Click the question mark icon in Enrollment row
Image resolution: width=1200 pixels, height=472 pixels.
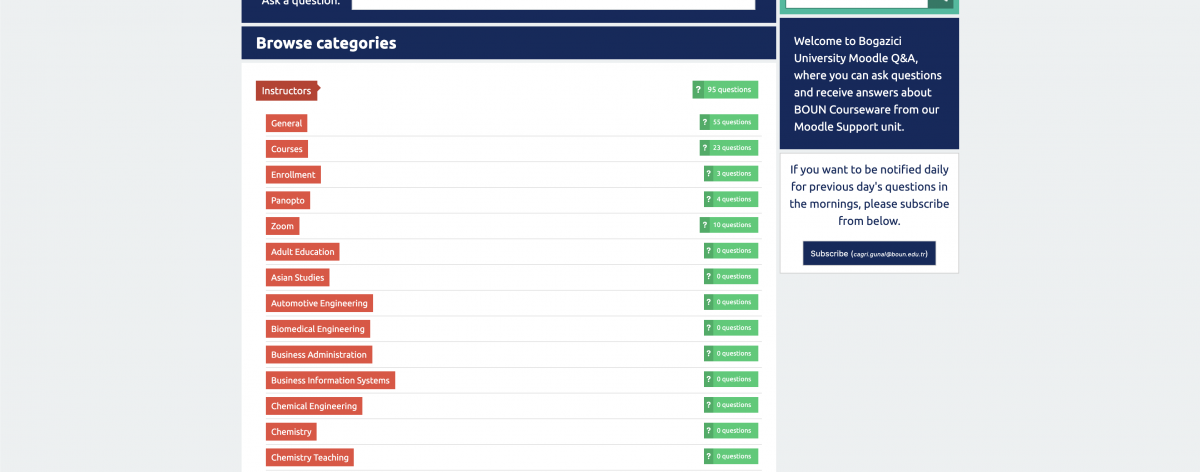pos(709,174)
